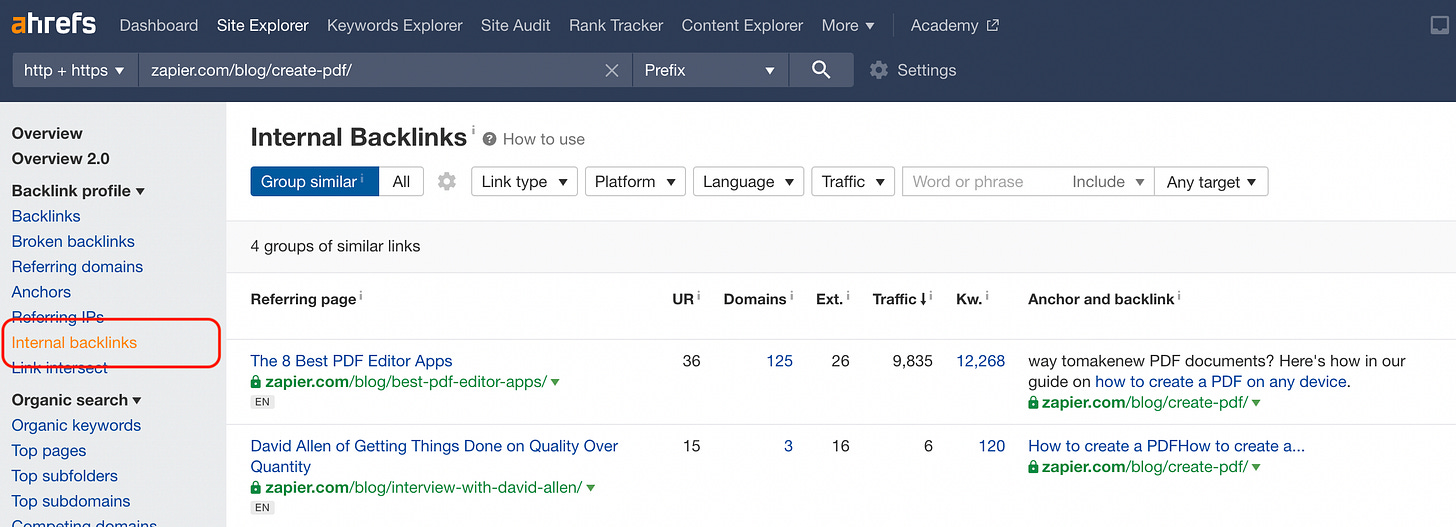Viewport: 1456px width, 527px height.
Task: Open the Traffic filter dropdown
Action: [853, 181]
